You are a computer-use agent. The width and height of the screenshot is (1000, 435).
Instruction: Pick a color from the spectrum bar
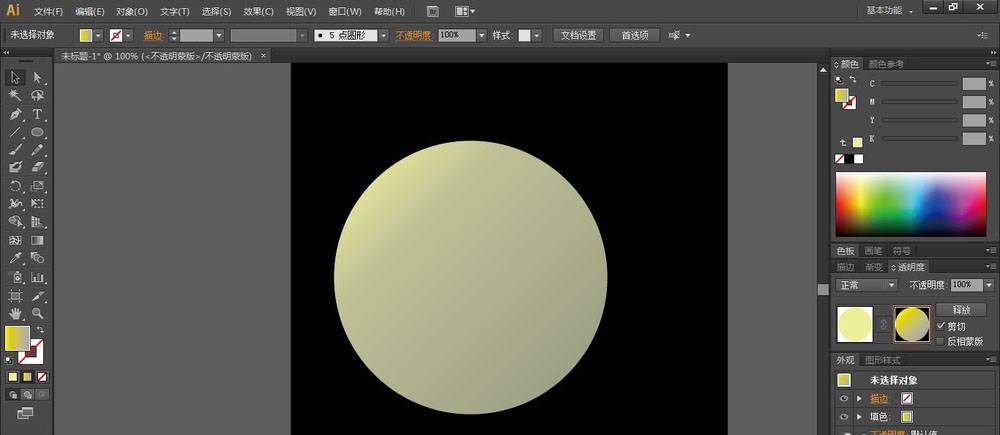[908, 204]
